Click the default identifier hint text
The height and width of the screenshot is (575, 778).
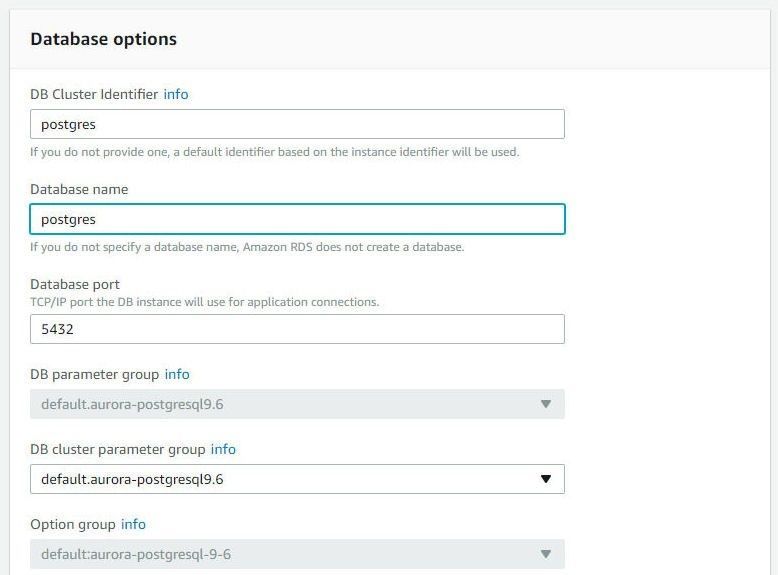(275, 152)
